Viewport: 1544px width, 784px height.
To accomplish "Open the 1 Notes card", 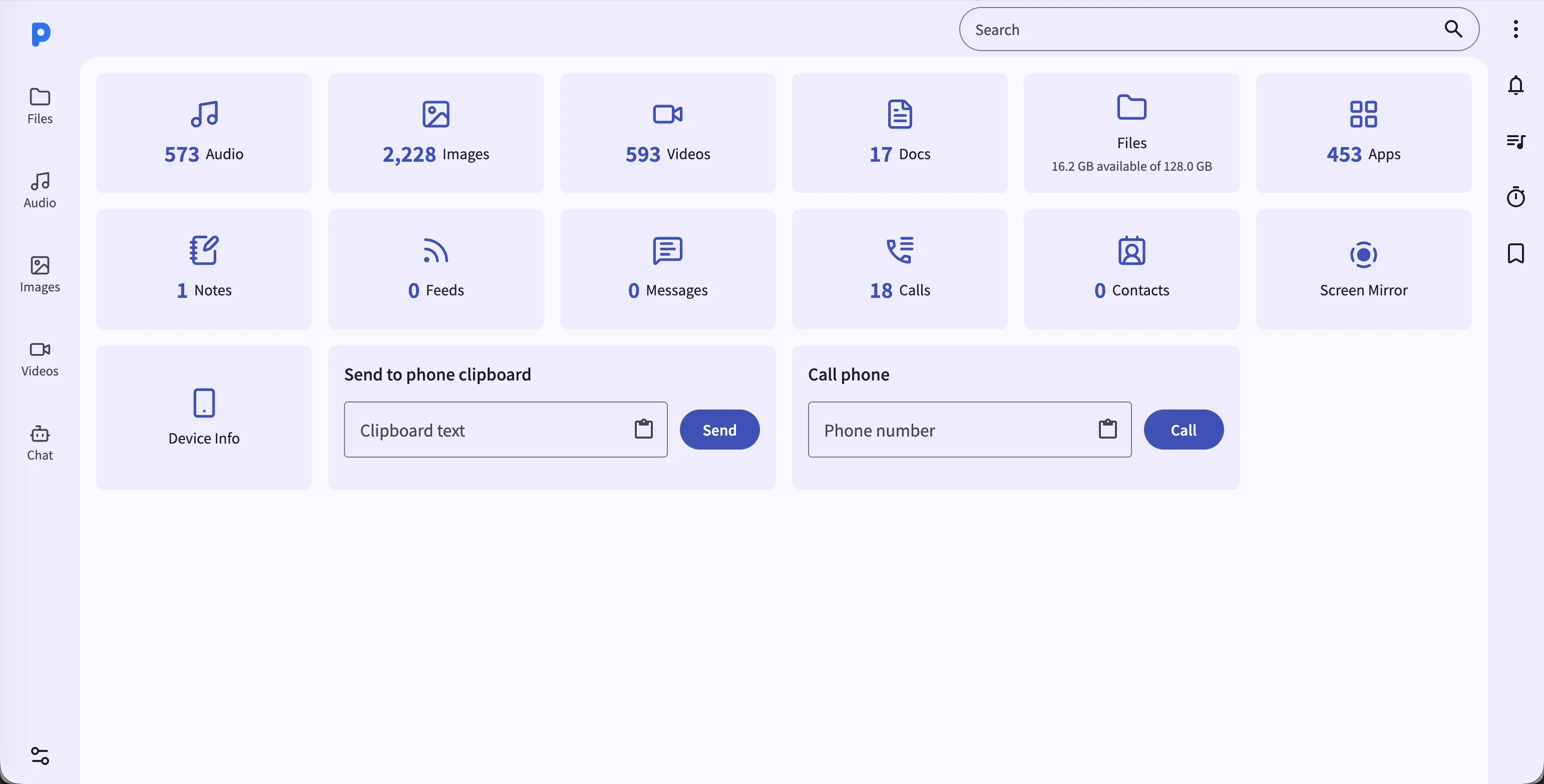I will click(204, 269).
